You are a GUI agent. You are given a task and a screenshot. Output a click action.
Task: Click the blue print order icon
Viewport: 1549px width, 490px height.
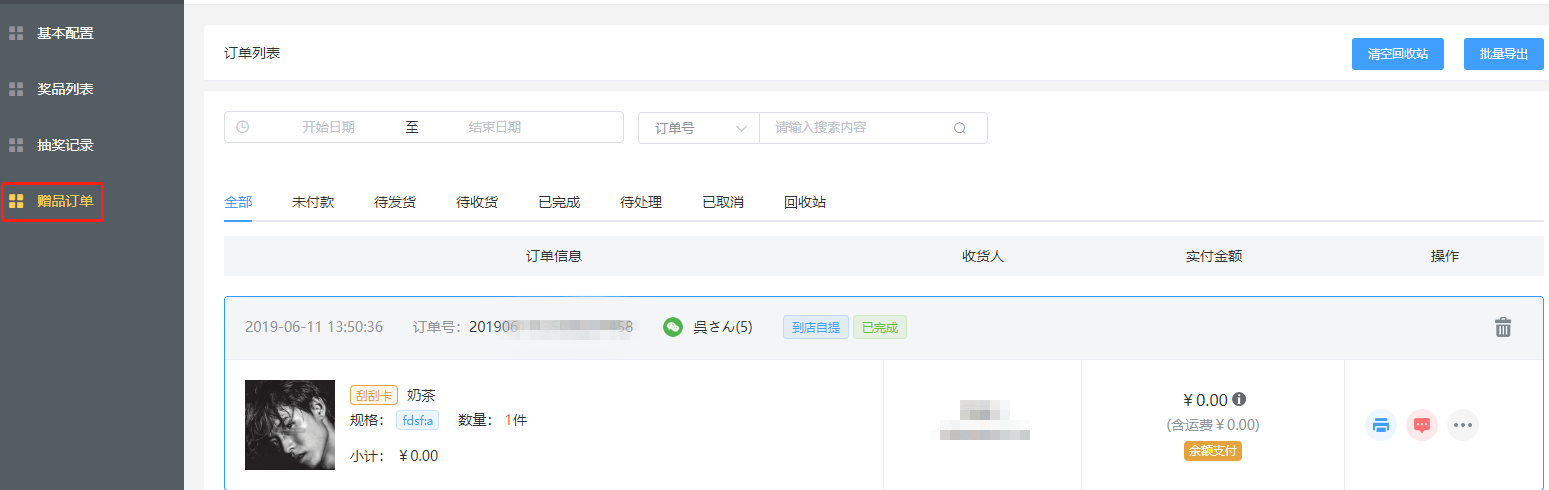click(x=1381, y=425)
